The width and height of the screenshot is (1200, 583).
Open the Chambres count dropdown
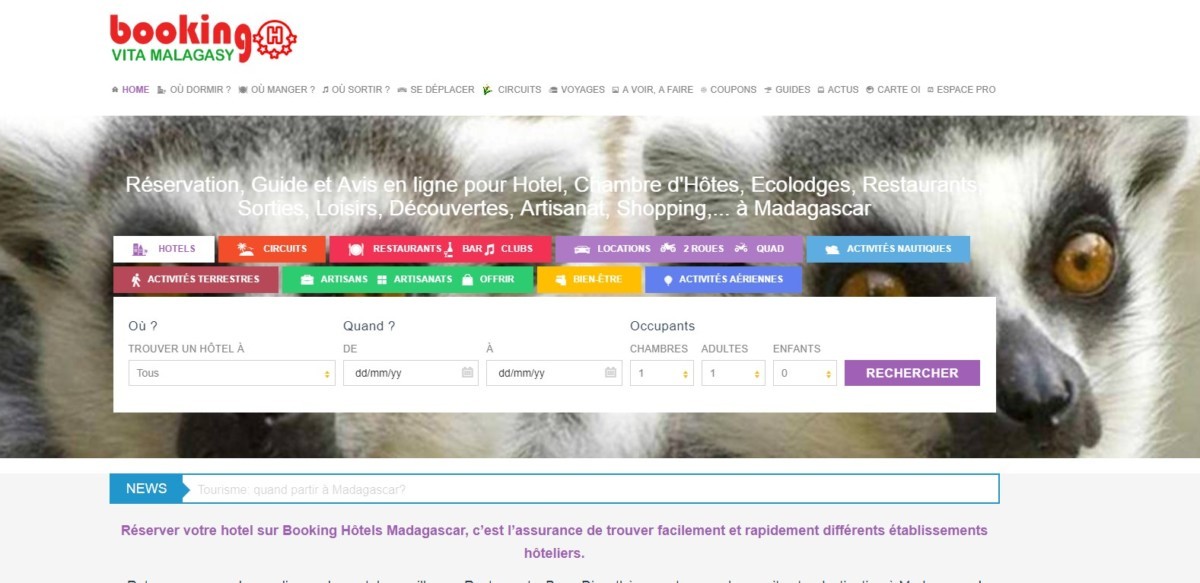coord(661,373)
